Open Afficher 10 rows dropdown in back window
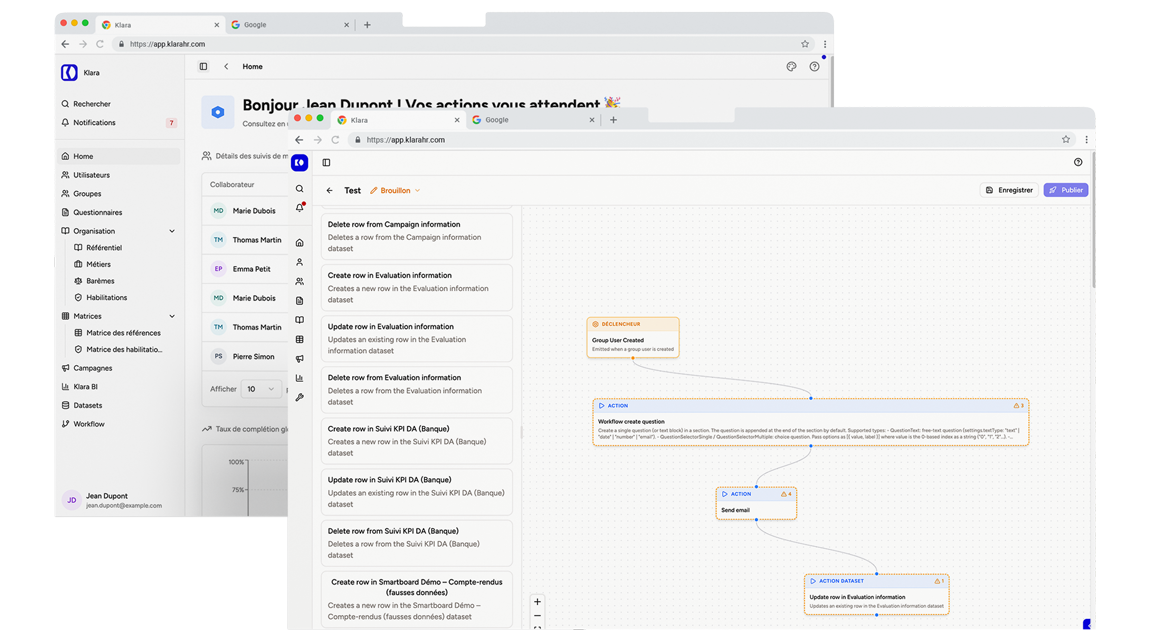Viewport: 1161px width, 641px height. click(261, 389)
